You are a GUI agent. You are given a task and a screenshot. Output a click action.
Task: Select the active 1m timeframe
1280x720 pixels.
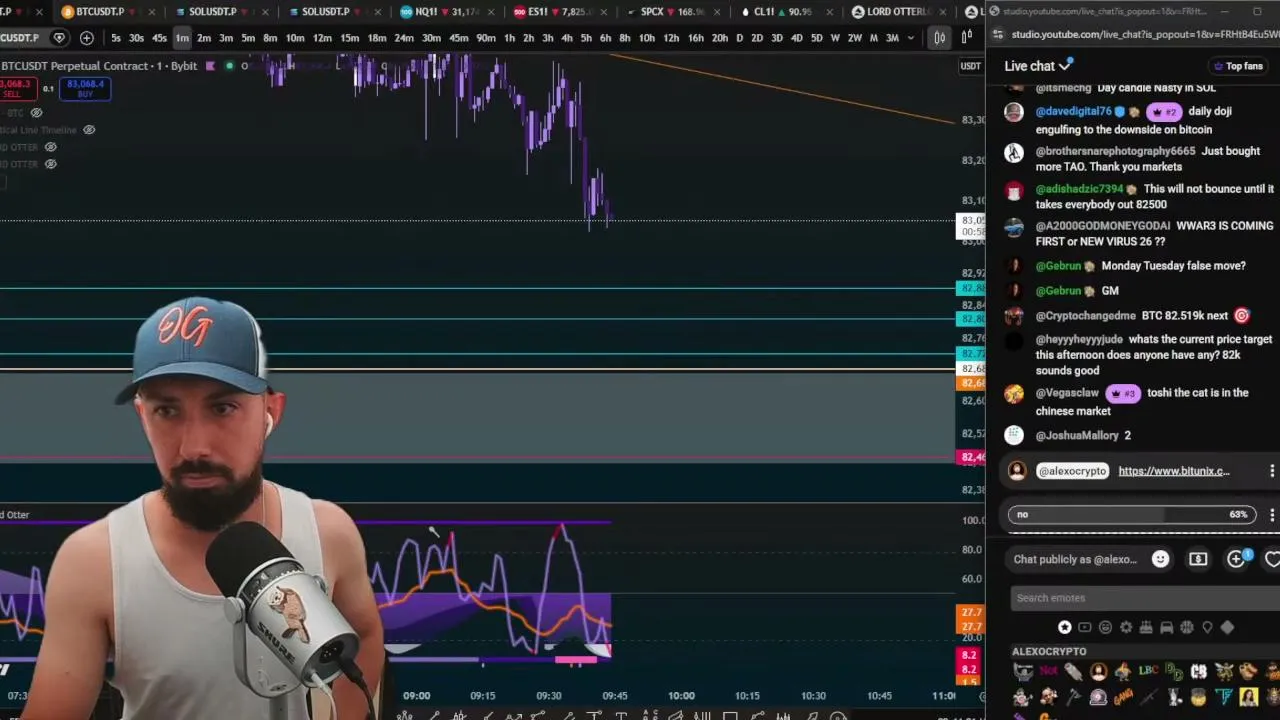pyautogui.click(x=182, y=38)
